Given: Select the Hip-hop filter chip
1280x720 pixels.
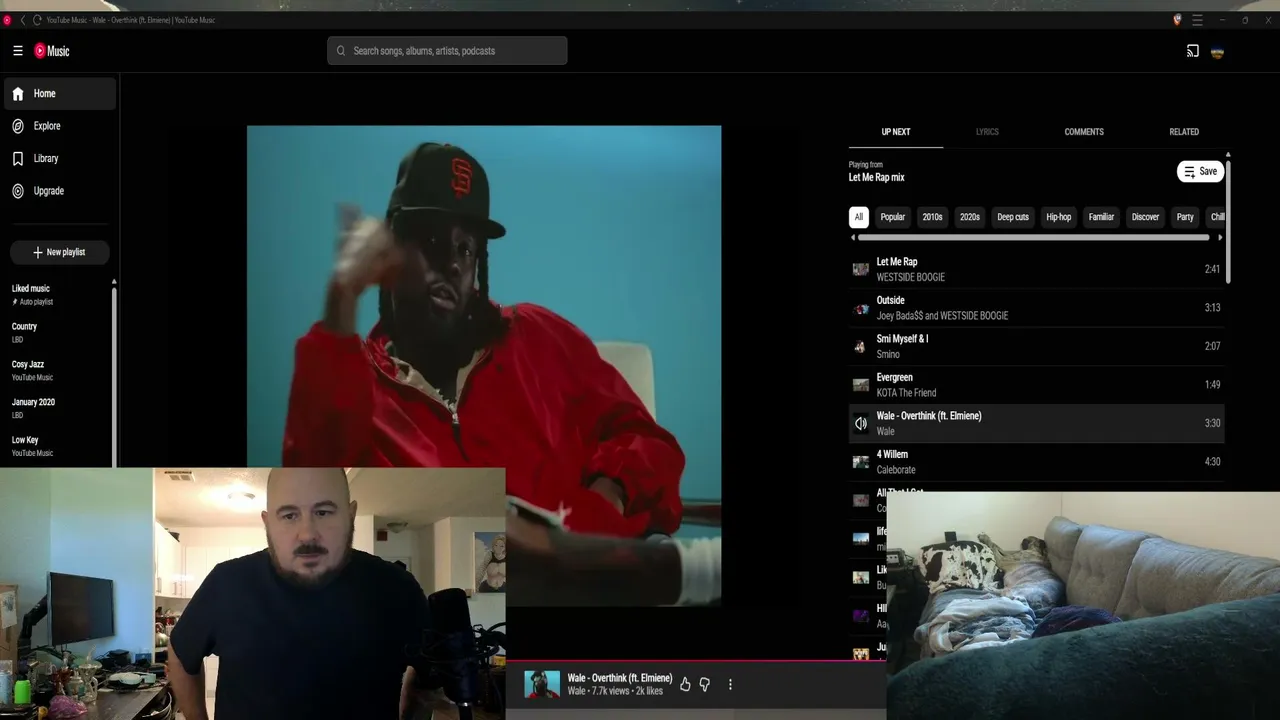Looking at the screenshot, I should 1058,217.
